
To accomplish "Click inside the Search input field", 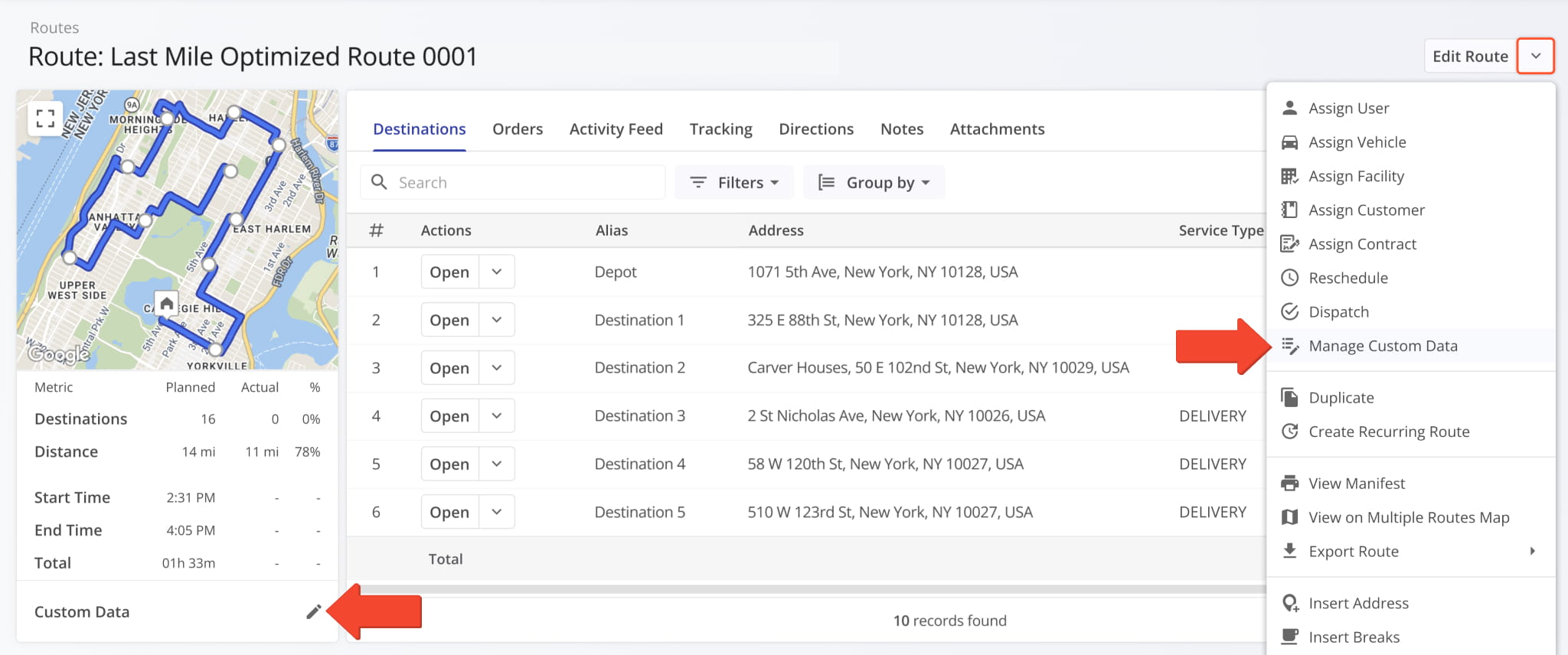I will pyautogui.click(x=513, y=182).
